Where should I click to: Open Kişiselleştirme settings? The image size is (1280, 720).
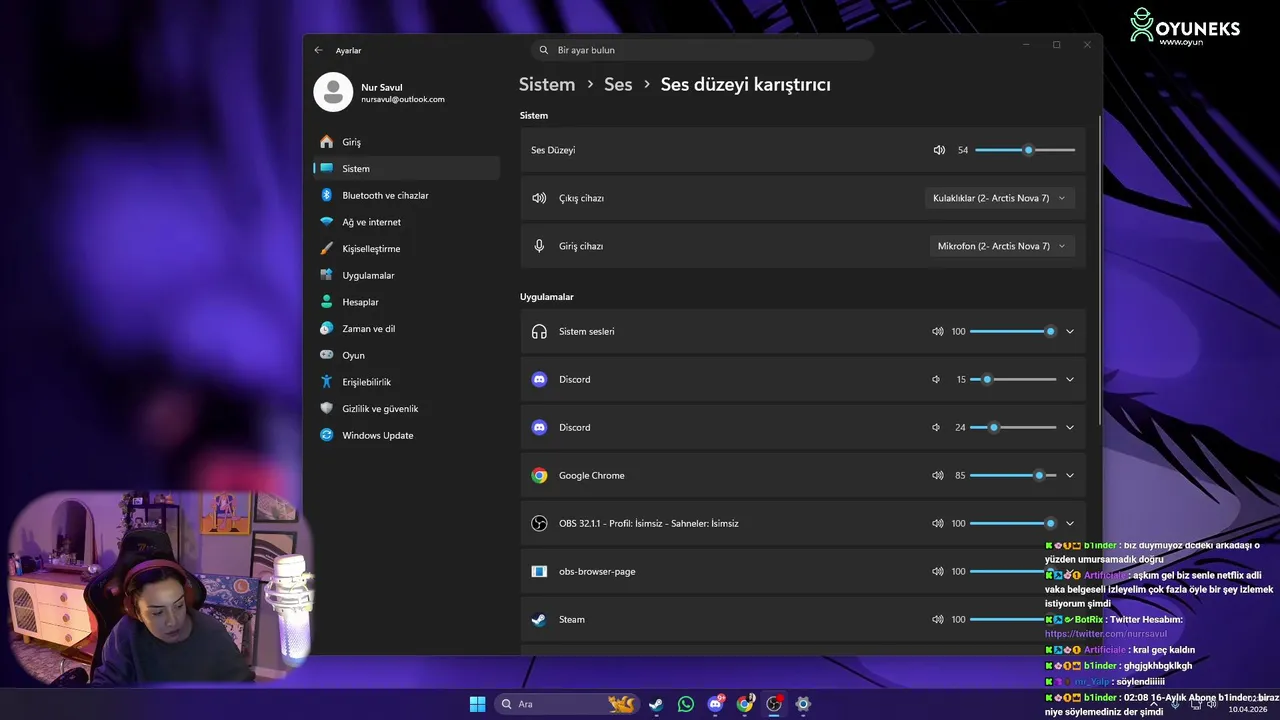point(407,248)
